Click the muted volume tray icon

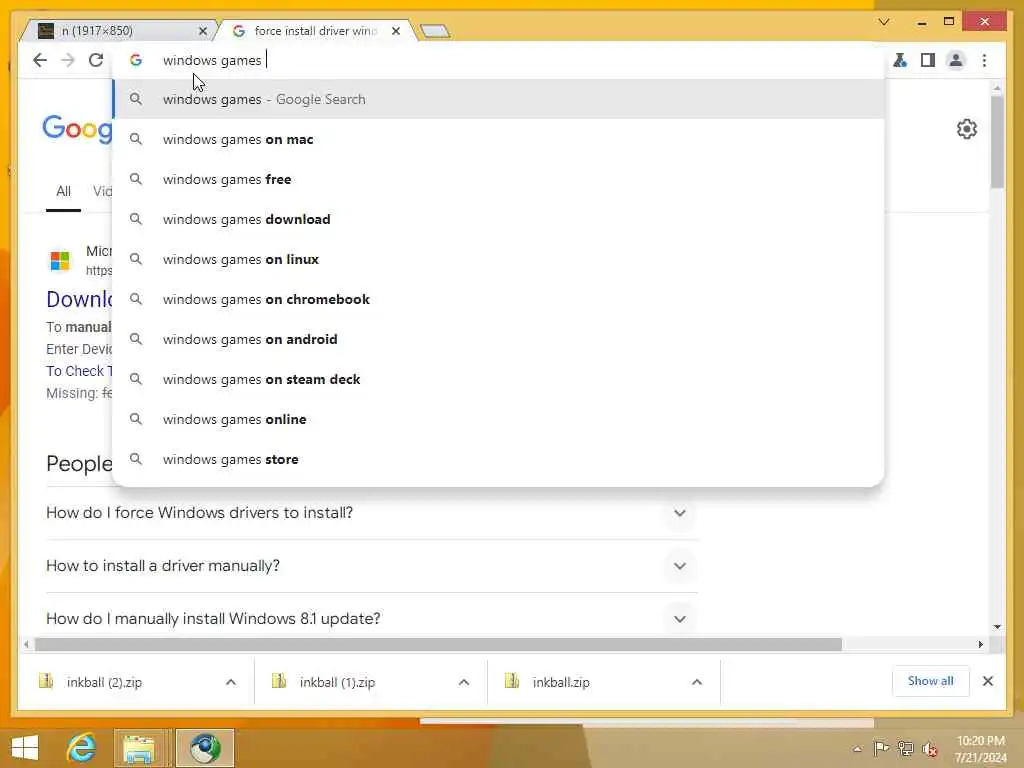(930, 749)
